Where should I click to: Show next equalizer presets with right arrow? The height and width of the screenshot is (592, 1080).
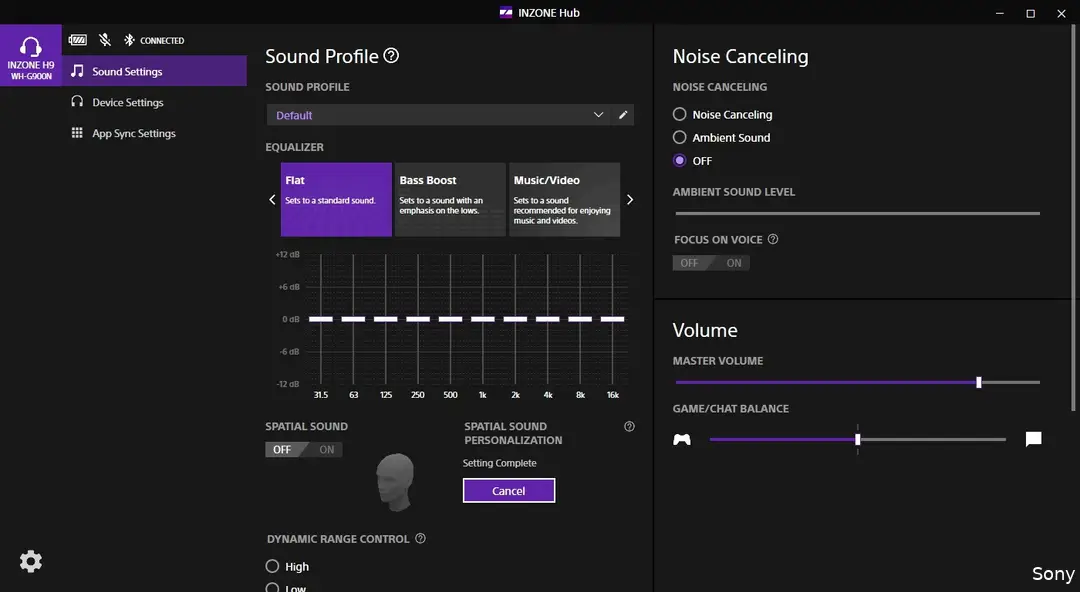[x=630, y=199]
